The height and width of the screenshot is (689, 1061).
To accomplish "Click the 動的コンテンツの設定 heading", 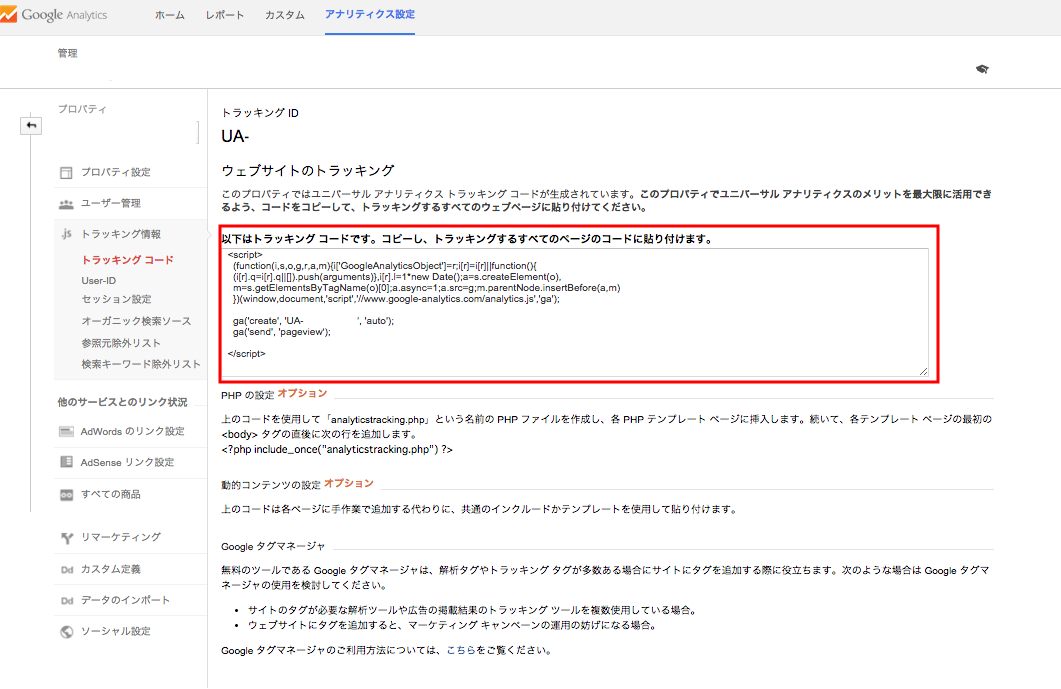I will tap(271, 485).
